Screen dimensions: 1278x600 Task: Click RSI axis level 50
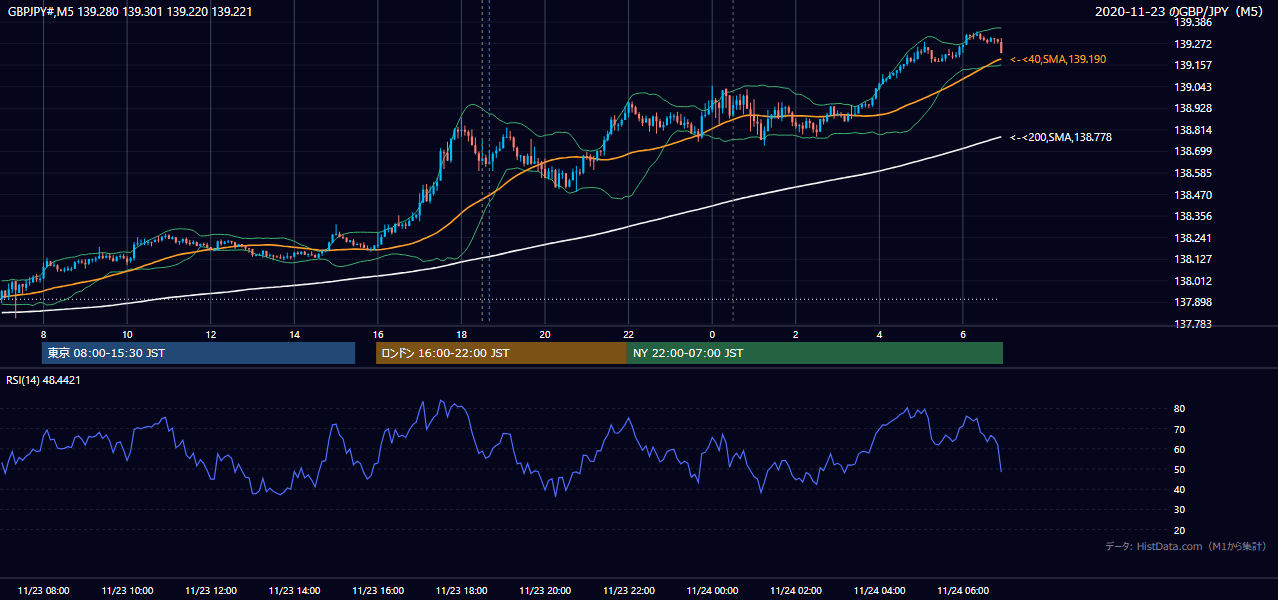click(x=1180, y=469)
